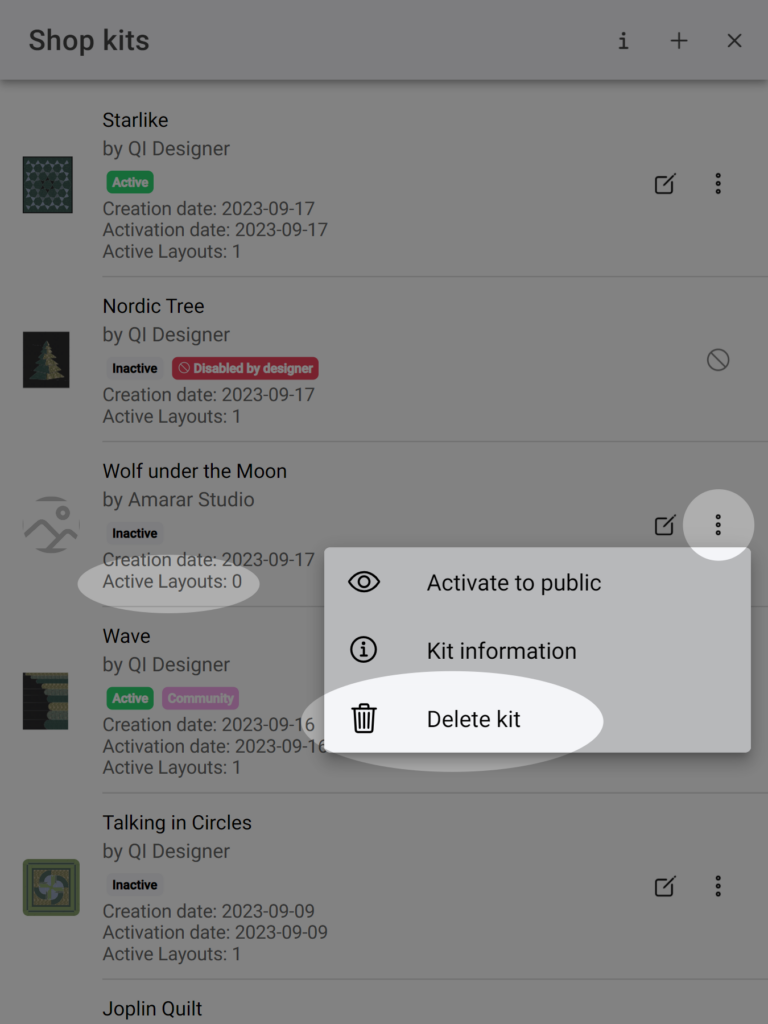Open more options for Wolf under the Moon

click(x=718, y=524)
